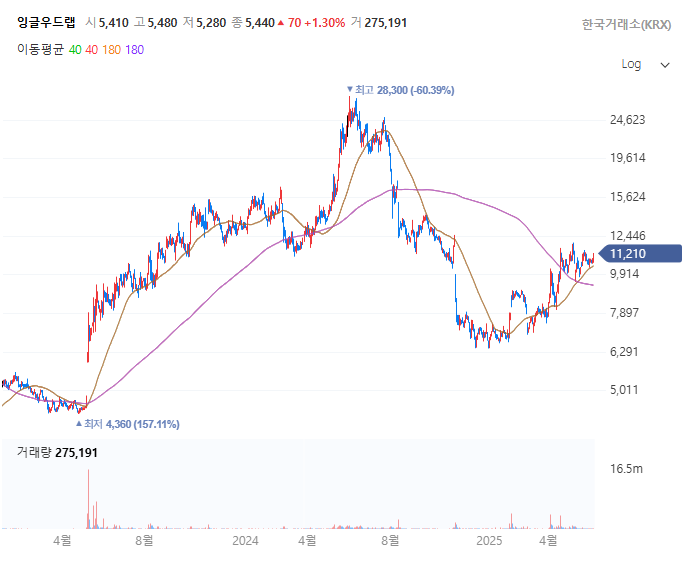Image resolution: width=686 pixels, height=564 pixels.
Task: Open the 이동평균 indicator settings
Action: (40, 49)
